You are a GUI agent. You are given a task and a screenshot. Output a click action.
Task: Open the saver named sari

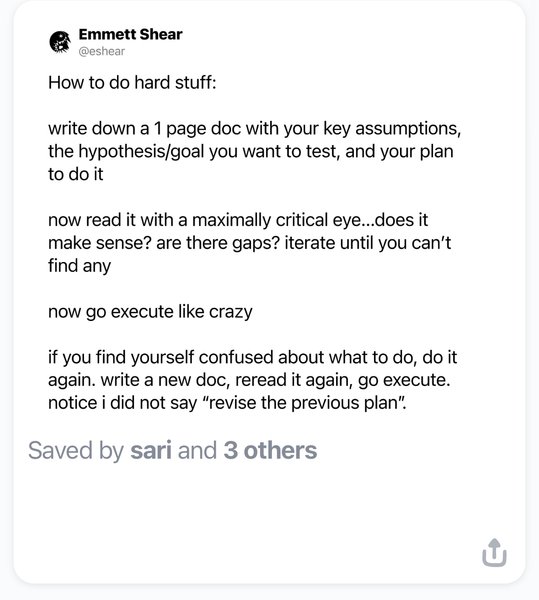(151, 450)
